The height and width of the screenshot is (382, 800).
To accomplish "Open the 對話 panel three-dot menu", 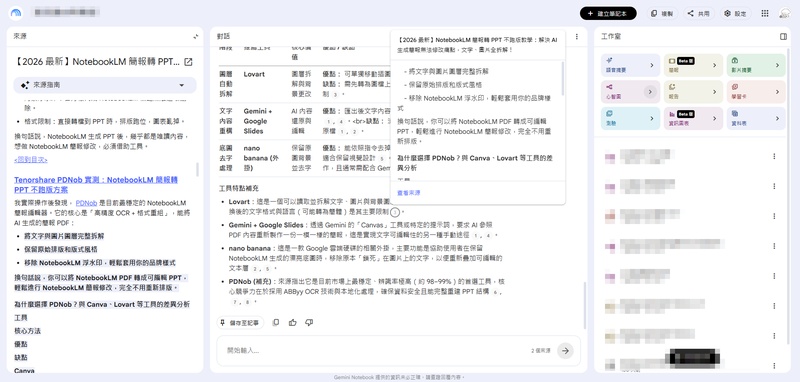I will click(x=577, y=37).
